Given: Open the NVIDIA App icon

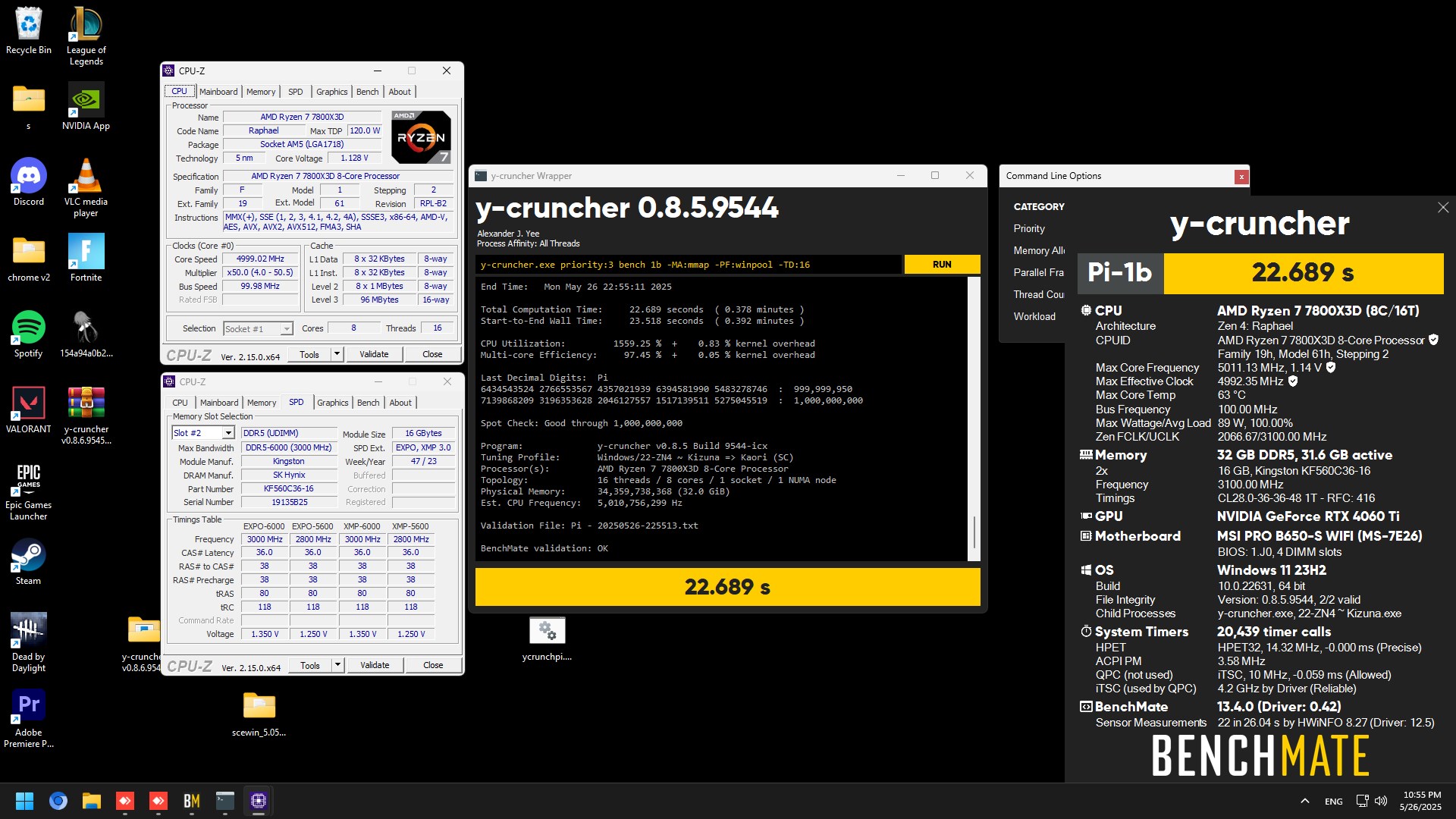Looking at the screenshot, I should pyautogui.click(x=86, y=107).
